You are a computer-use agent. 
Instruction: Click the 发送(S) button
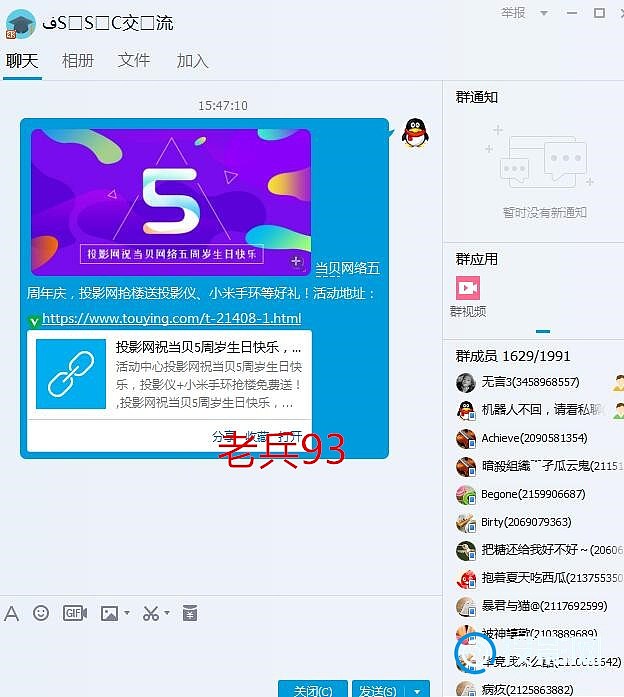(x=378, y=689)
